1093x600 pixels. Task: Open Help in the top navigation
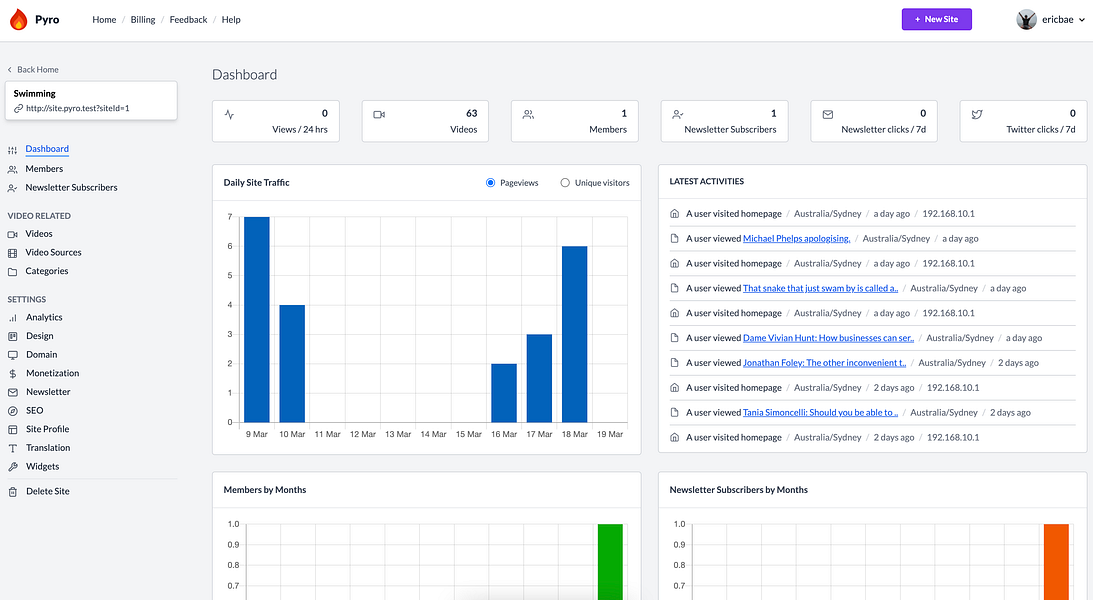click(231, 20)
